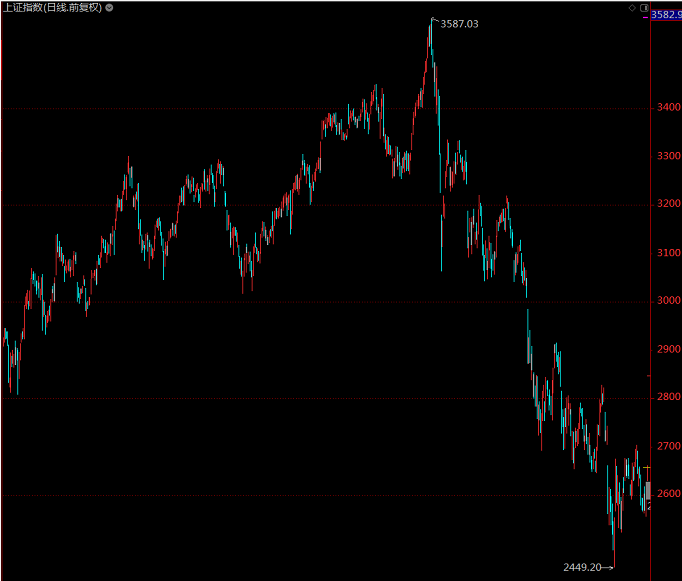This screenshot has height=581, width=682.
Task: Click the 2700 level on price axis
Action: (667, 447)
